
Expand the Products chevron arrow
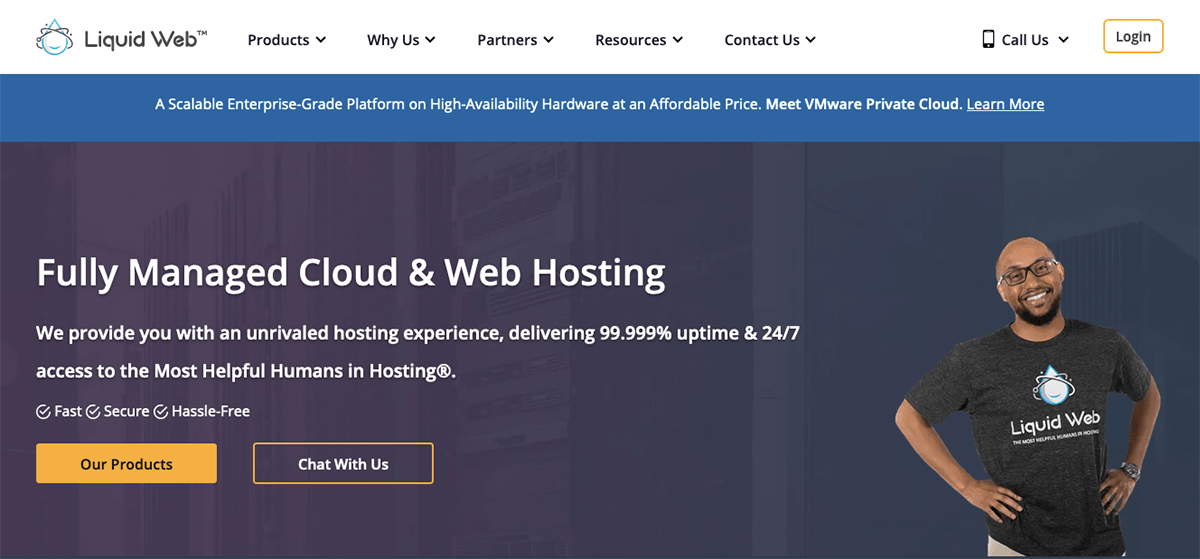tap(321, 40)
